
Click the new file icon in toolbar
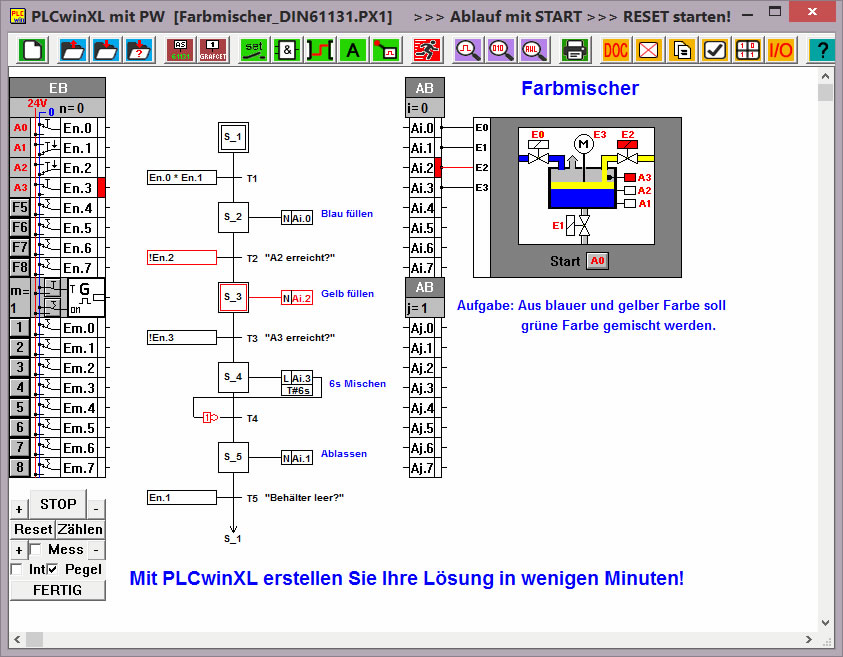pos(33,50)
